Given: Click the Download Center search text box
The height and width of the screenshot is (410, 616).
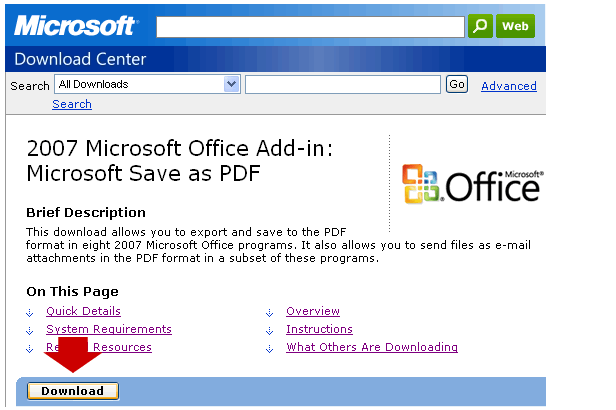Looking at the screenshot, I should [x=342, y=85].
